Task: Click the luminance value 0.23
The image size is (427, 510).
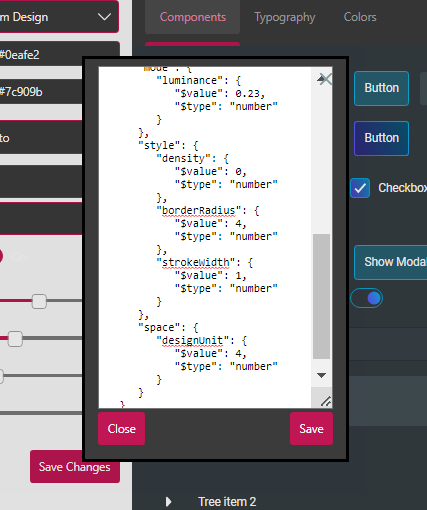Action: coord(247,94)
